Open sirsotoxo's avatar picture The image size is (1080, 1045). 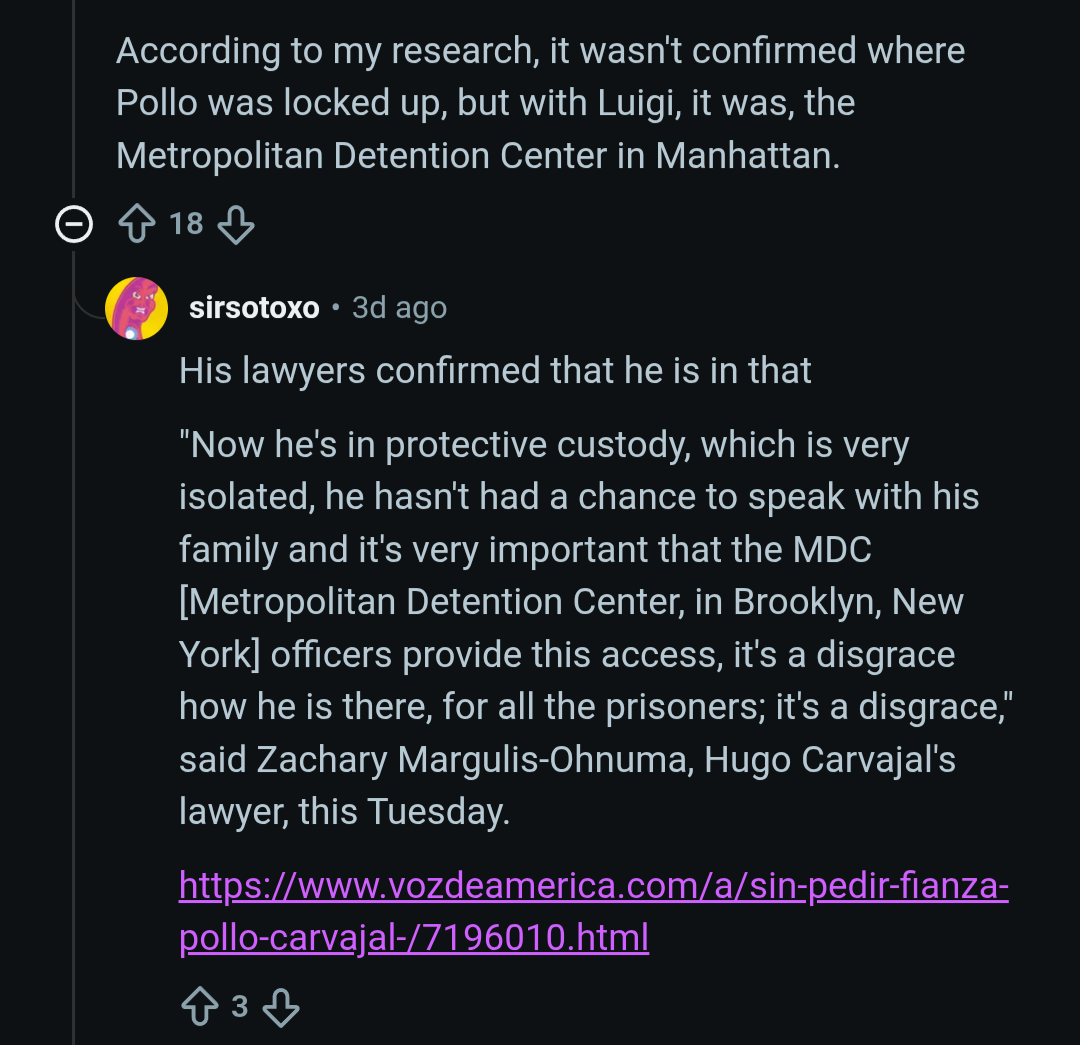(x=136, y=308)
